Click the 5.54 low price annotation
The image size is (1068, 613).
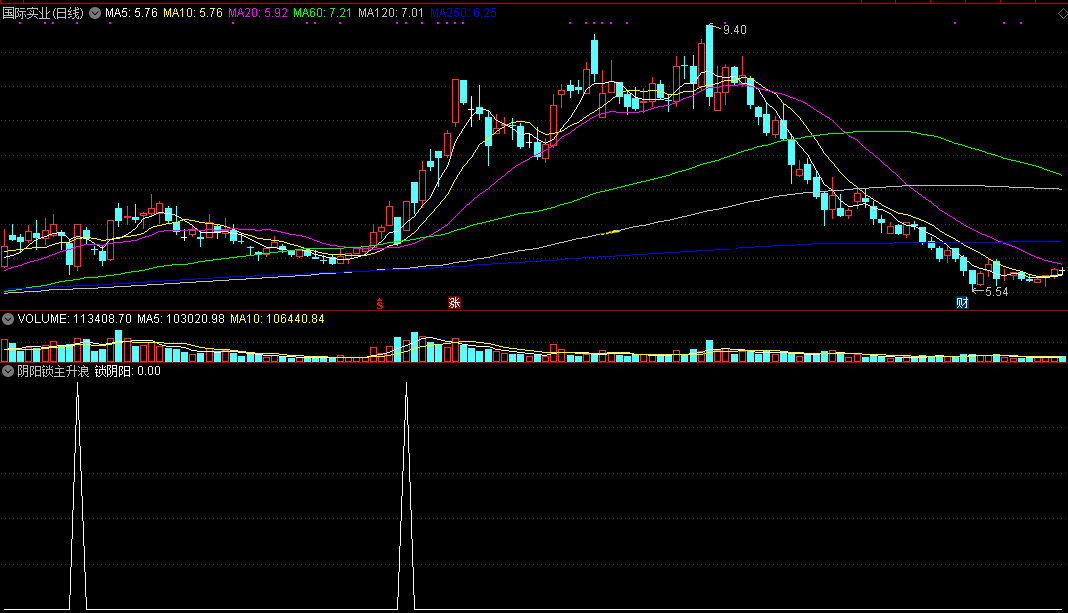tap(996, 292)
